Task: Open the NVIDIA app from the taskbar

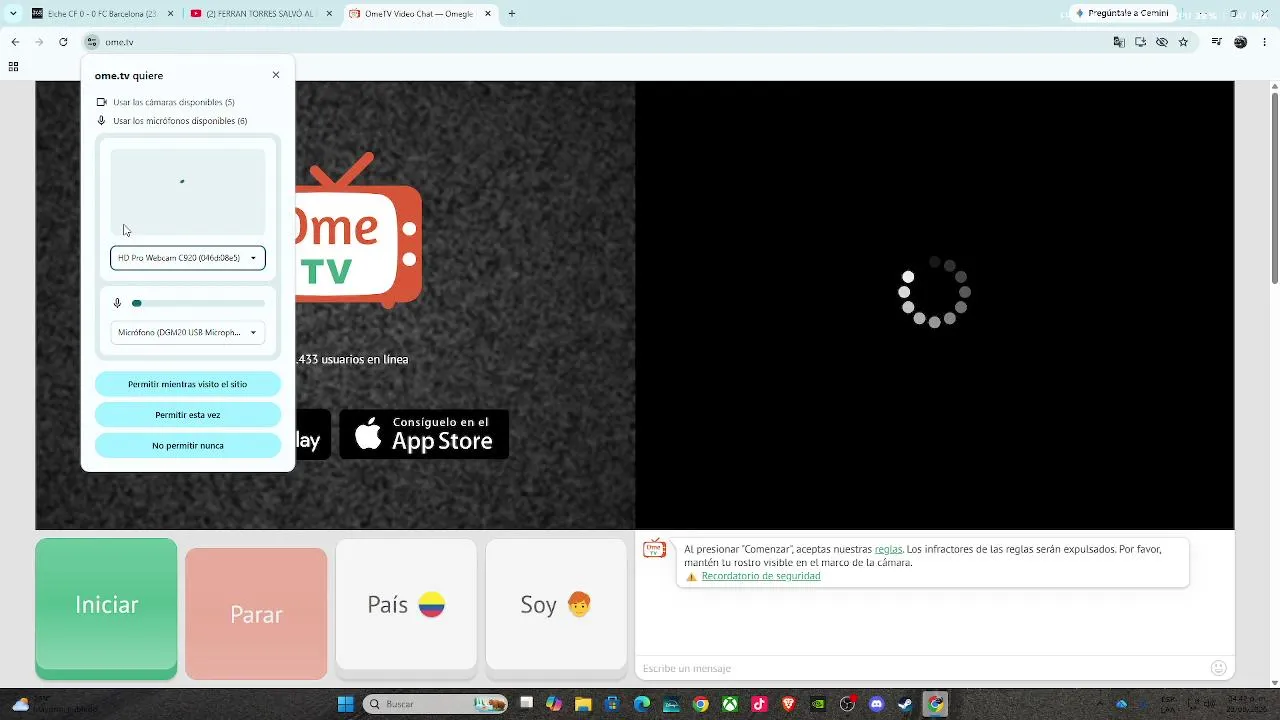Action: 818,704
